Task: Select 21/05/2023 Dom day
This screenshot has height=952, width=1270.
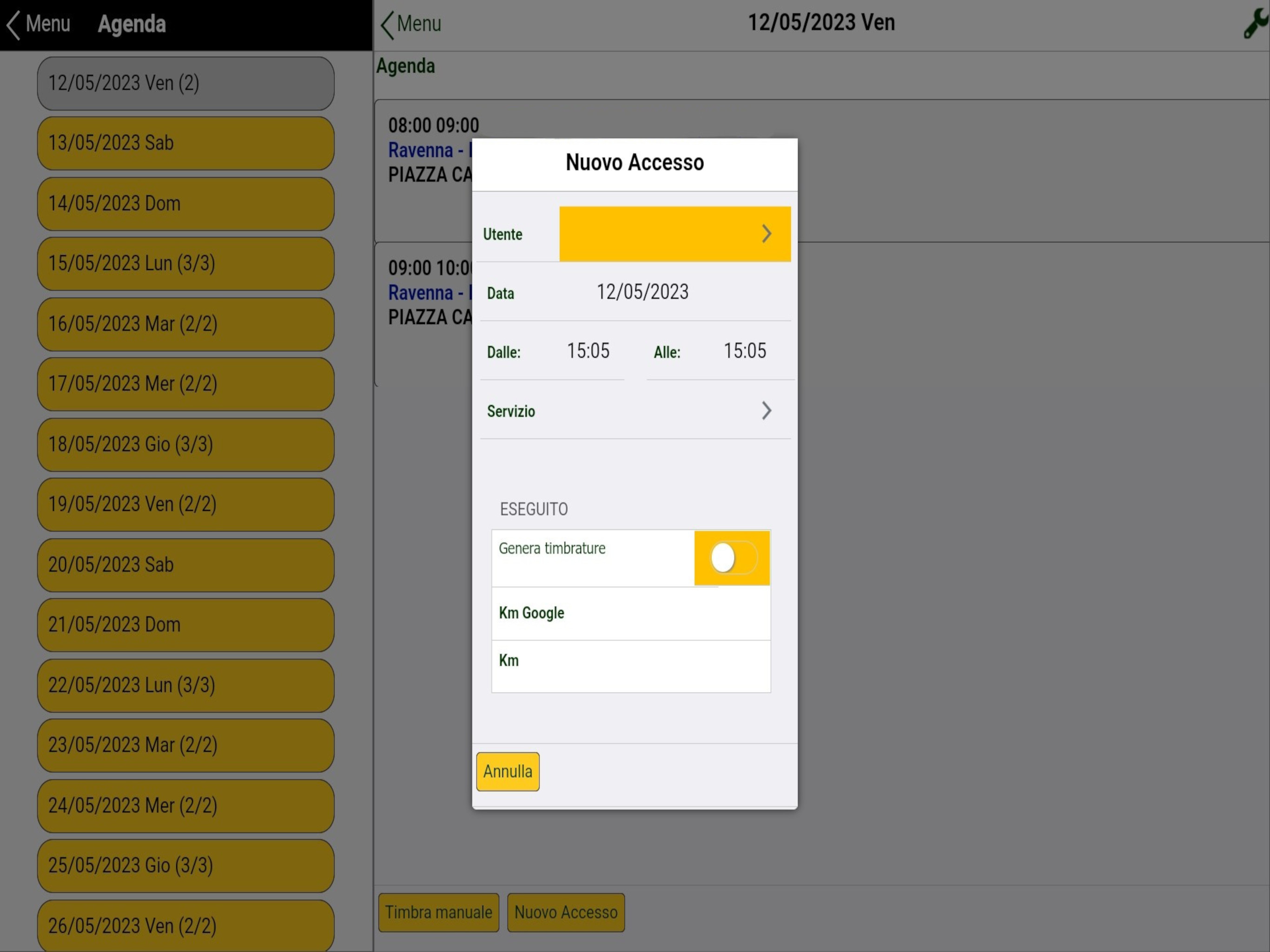Action: pos(185,625)
